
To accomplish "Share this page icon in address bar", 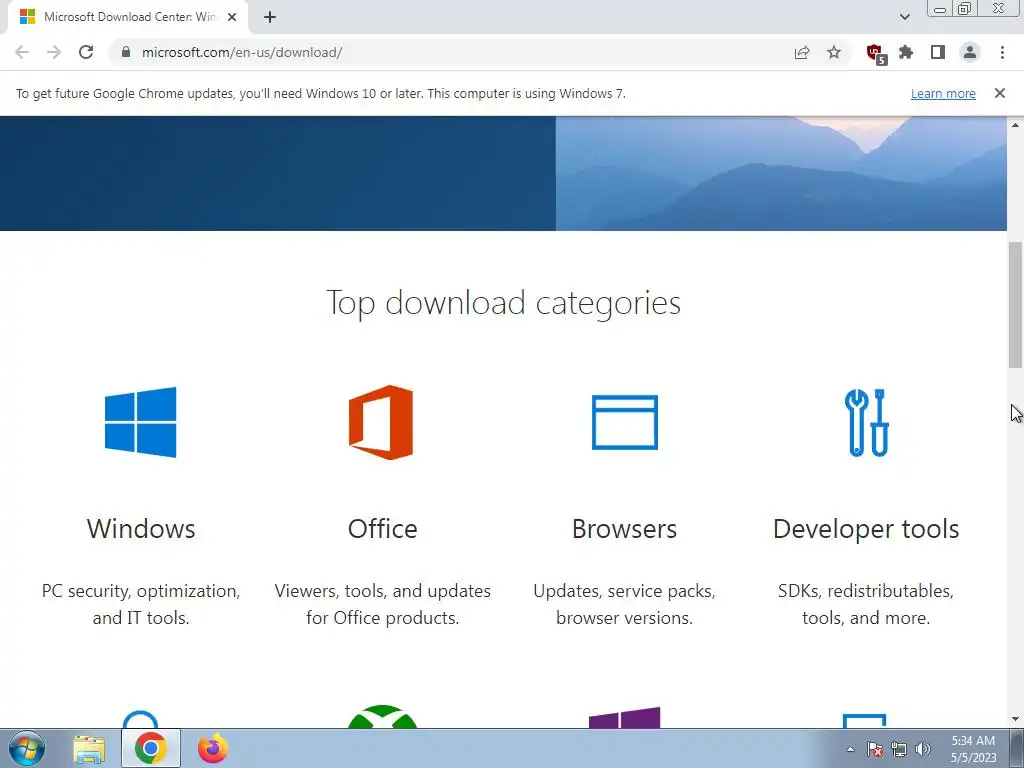I will point(802,52).
